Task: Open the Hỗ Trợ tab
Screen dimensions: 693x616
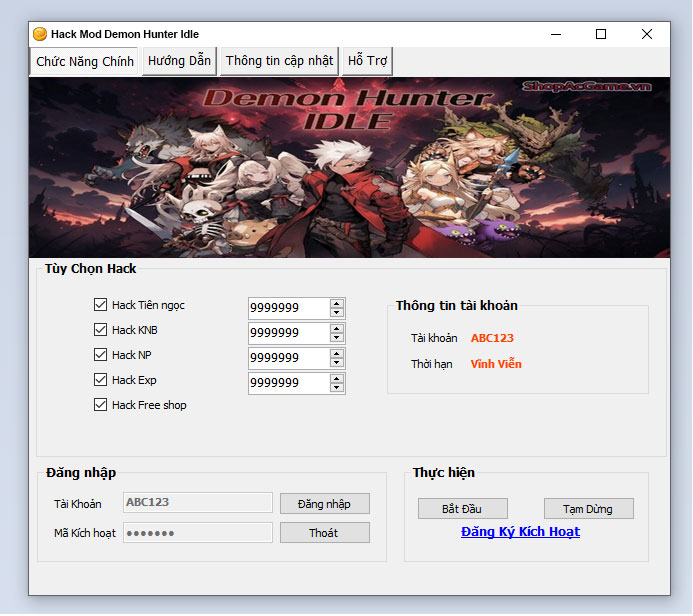Action: pyautogui.click(x=367, y=61)
